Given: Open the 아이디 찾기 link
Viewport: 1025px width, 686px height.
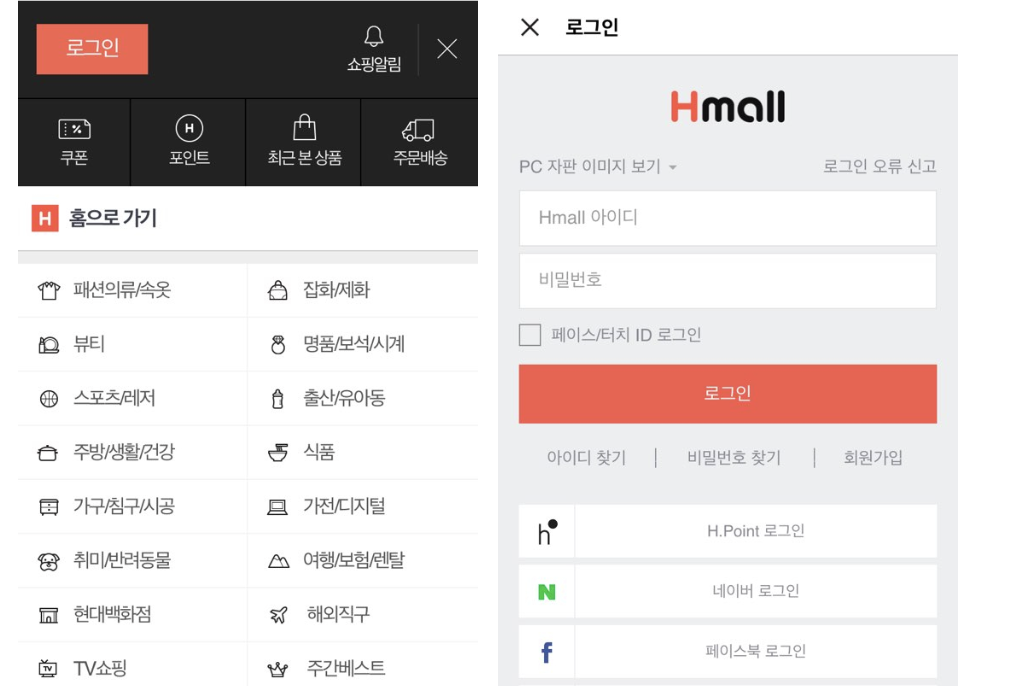Looking at the screenshot, I should pos(586,458).
